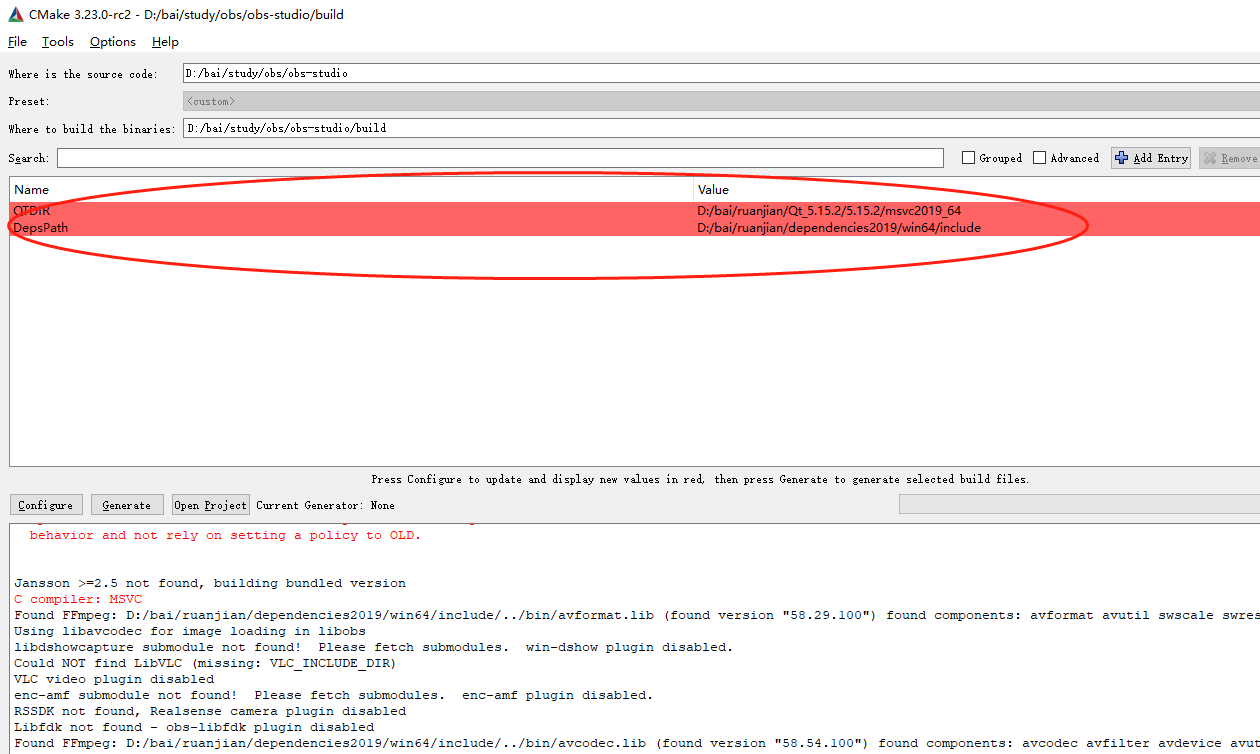Open the Options menu
This screenshot has width=1260, height=754.
coord(113,41)
